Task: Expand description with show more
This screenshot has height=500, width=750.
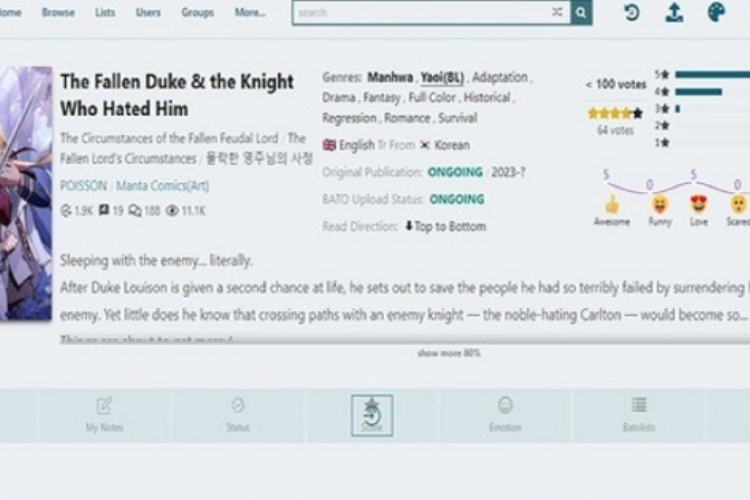Action: [x=449, y=353]
